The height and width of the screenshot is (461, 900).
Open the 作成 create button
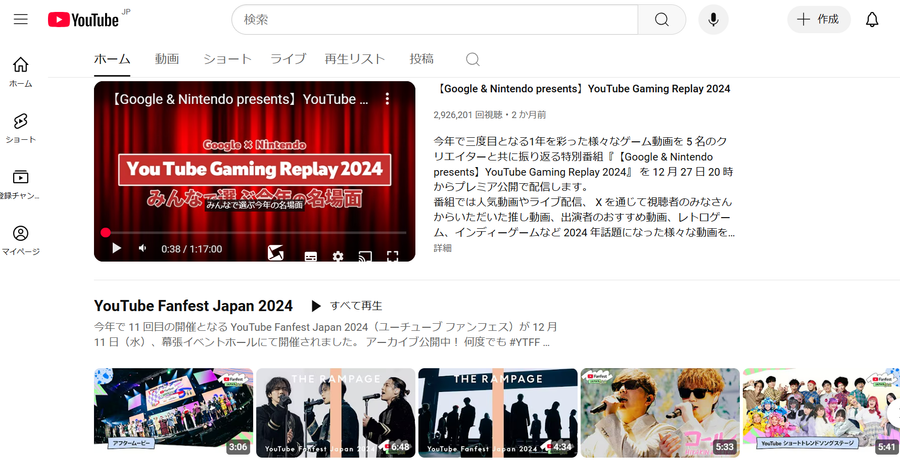click(818, 20)
